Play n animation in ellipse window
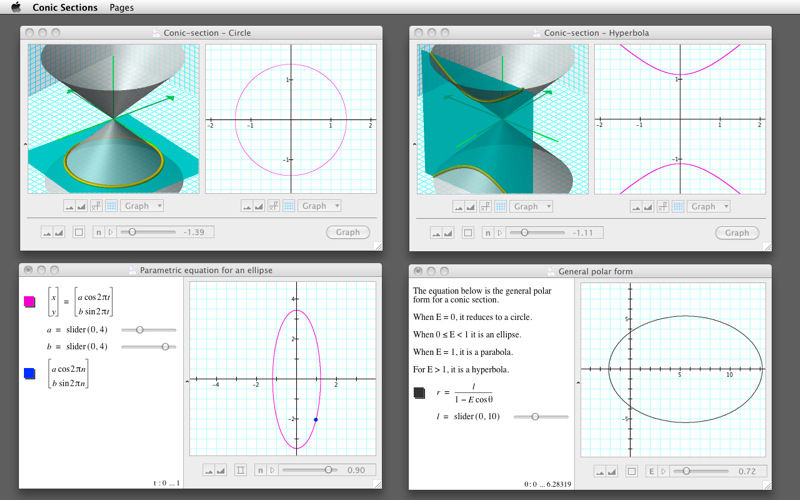This screenshot has height=500, width=800. 272,470
